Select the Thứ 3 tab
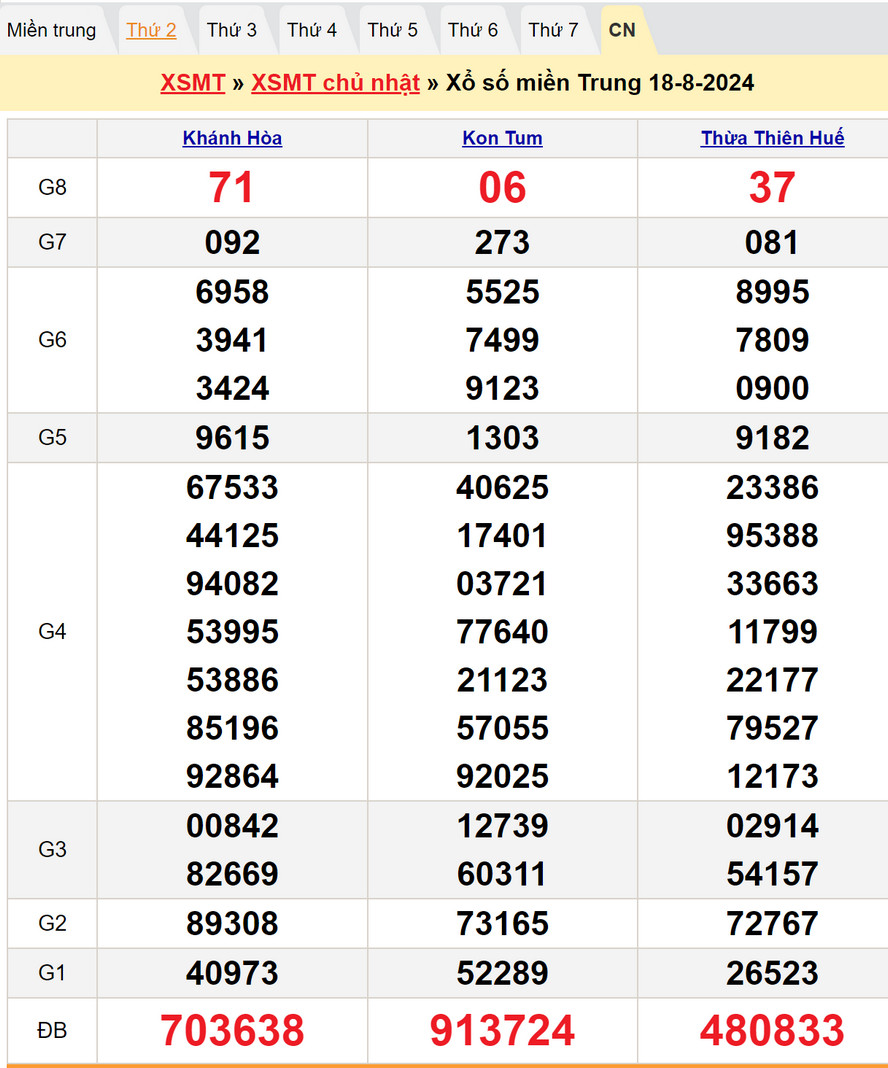This screenshot has height=1068, width=888. [x=232, y=30]
